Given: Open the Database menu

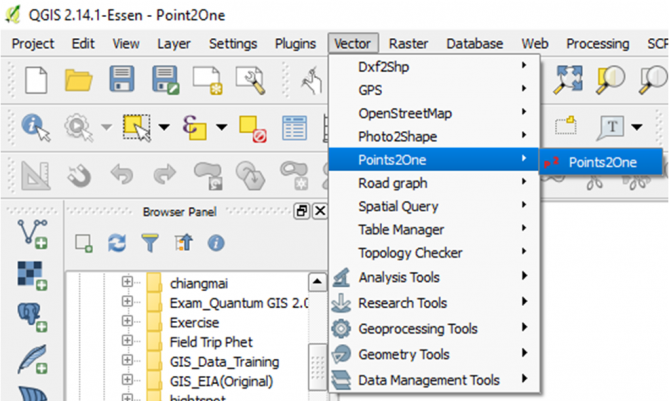Looking at the screenshot, I should 474,44.
